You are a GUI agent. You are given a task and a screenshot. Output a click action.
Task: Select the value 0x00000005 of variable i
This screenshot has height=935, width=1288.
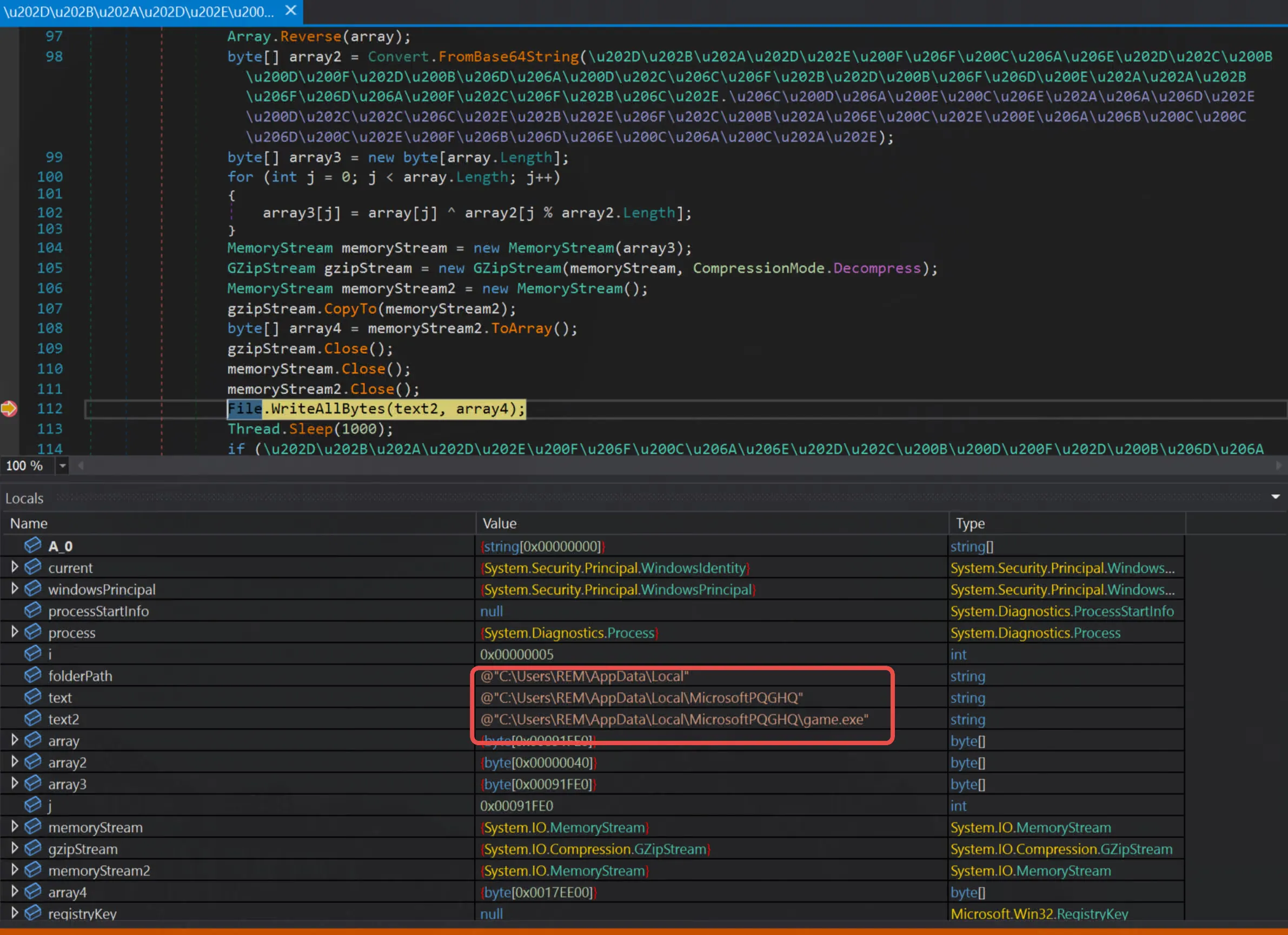[516, 654]
